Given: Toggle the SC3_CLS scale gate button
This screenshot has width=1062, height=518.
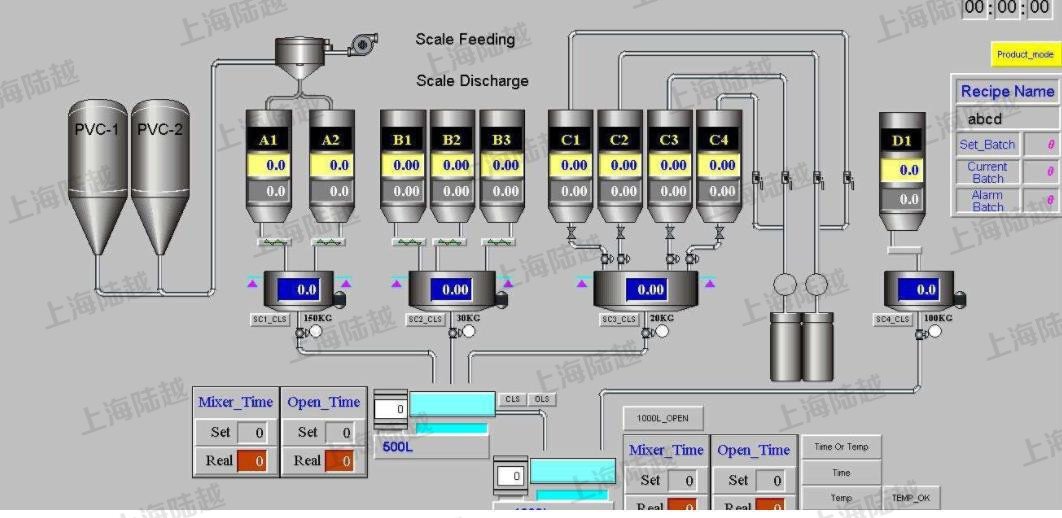Looking at the screenshot, I should point(620,320).
